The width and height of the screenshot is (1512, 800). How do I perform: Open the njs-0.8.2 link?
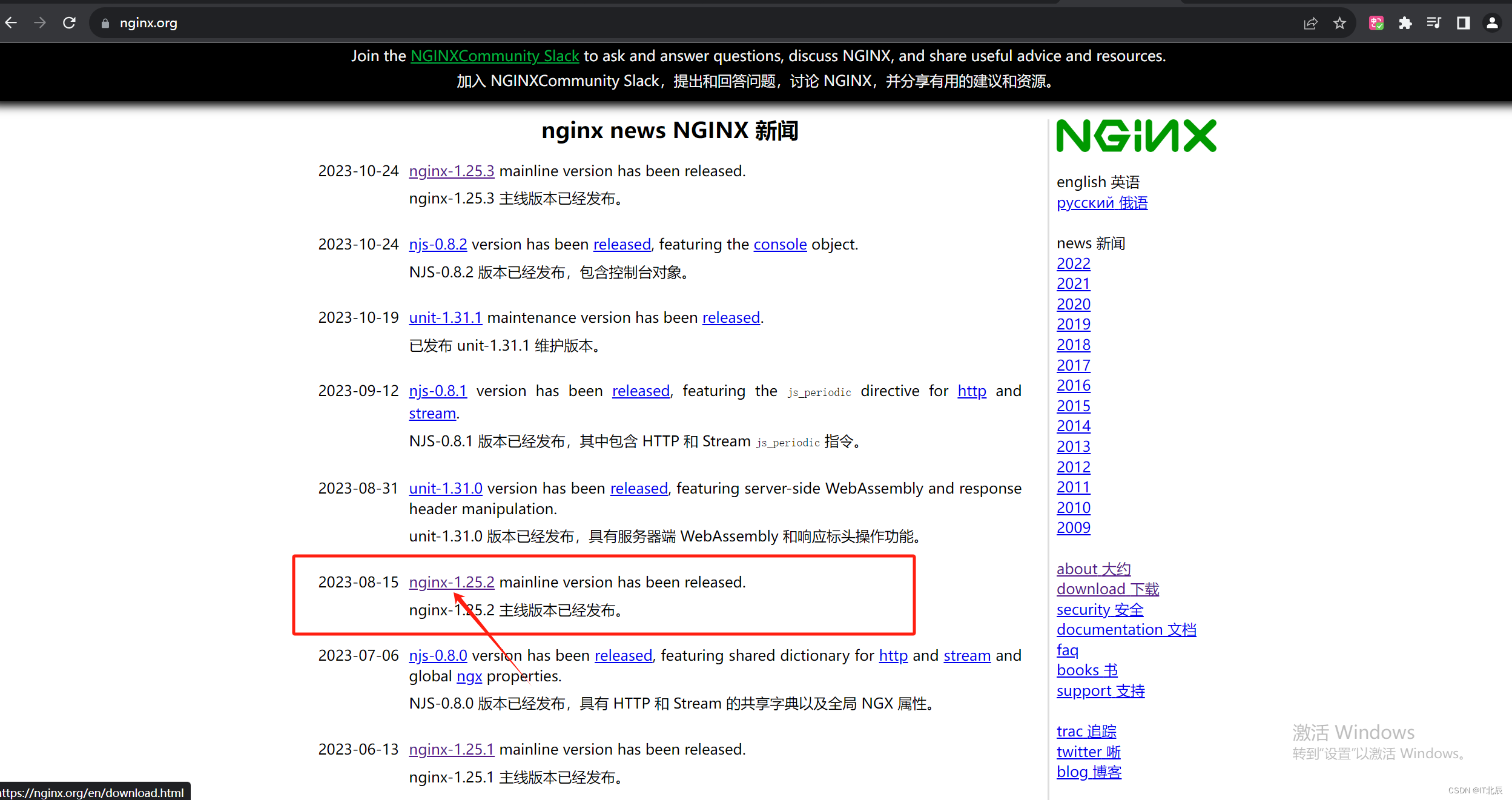(x=438, y=244)
